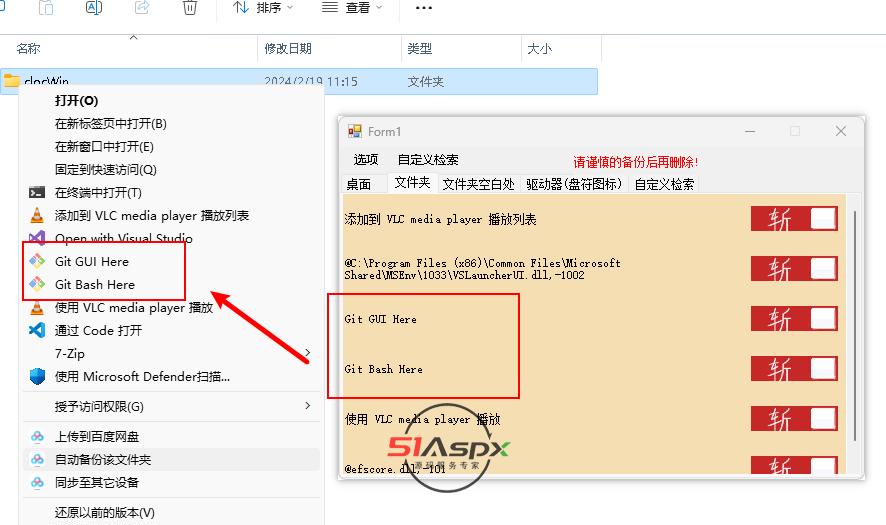Image resolution: width=886 pixels, height=525 pixels.
Task: Switch to the 文件夹空白处 tab
Action: [478, 184]
